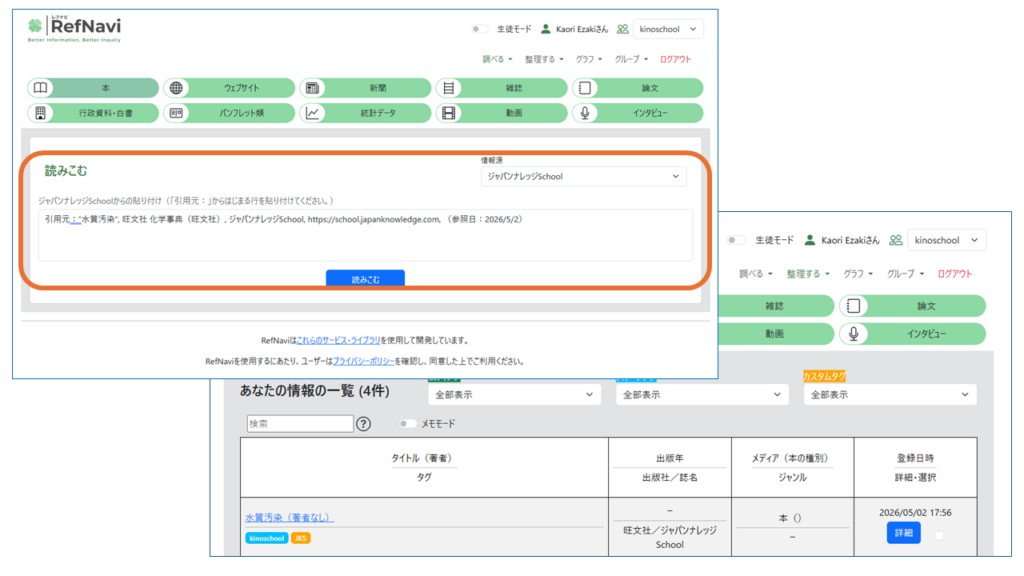The image size is (1024, 576).
Task: Open 調べる menu in front window
Action: pyautogui.click(x=497, y=59)
